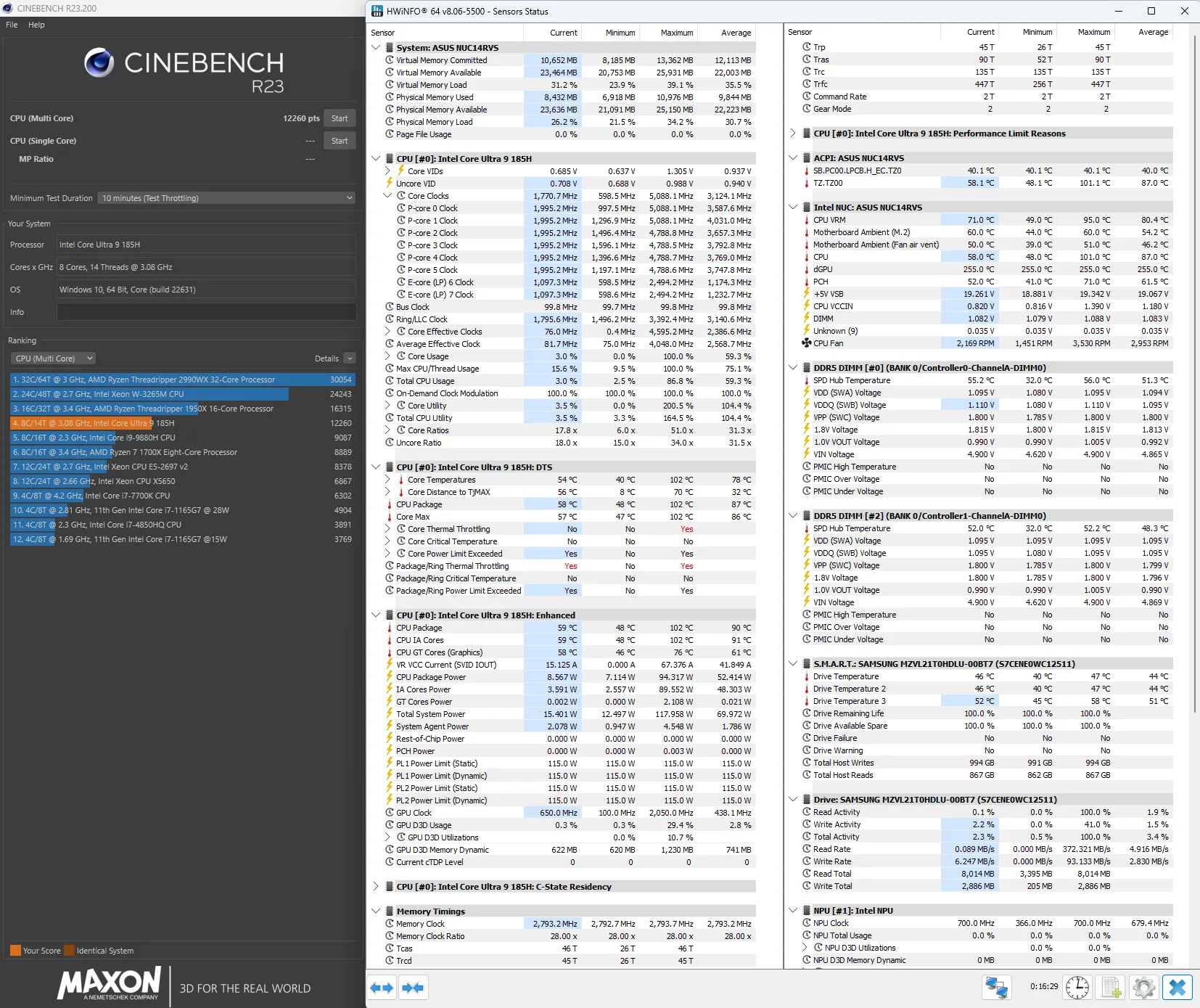Start the CPU (Multi Core) test
The image size is (1200, 1008).
click(340, 118)
